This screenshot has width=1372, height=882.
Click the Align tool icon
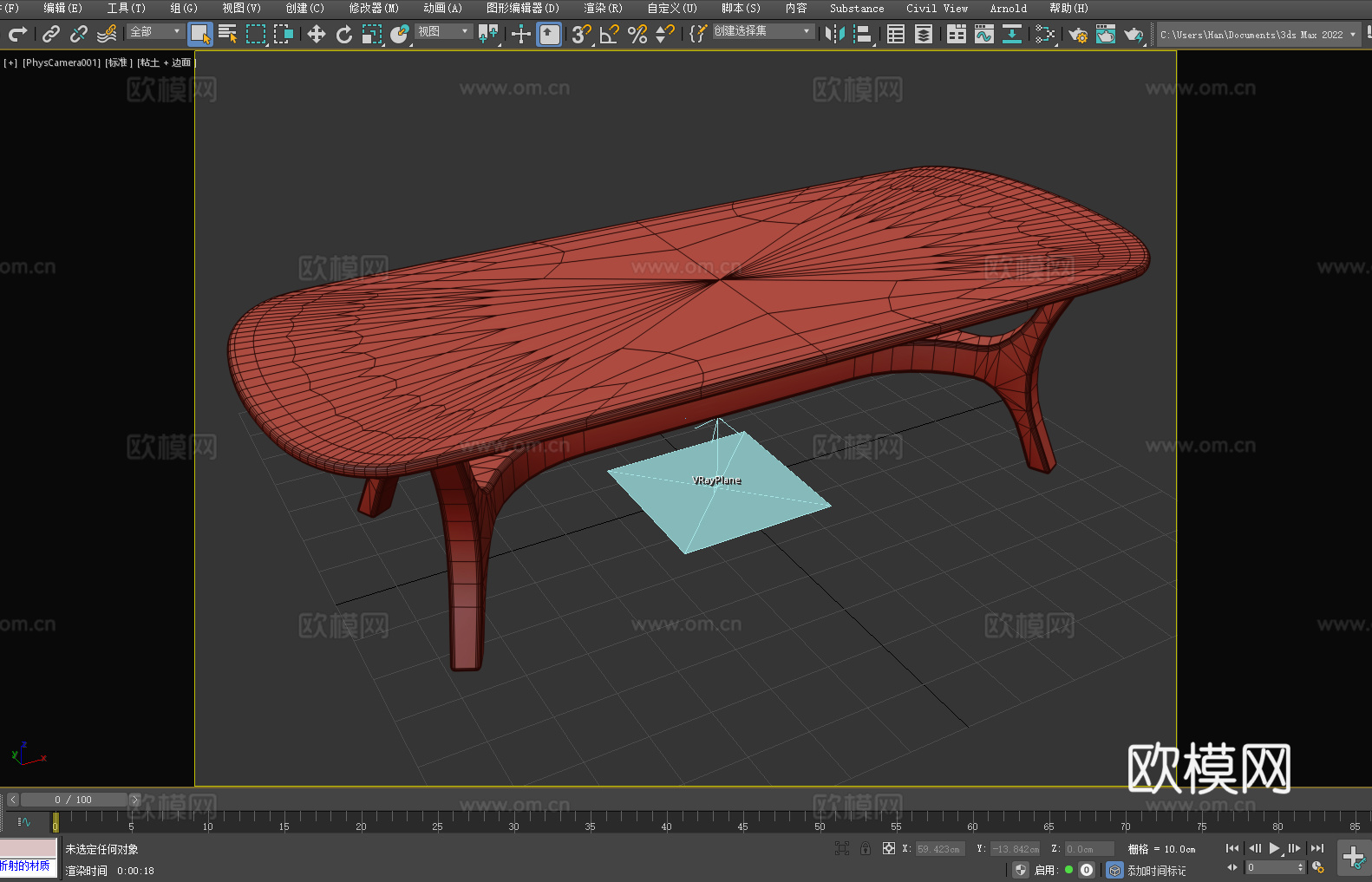pos(863,34)
